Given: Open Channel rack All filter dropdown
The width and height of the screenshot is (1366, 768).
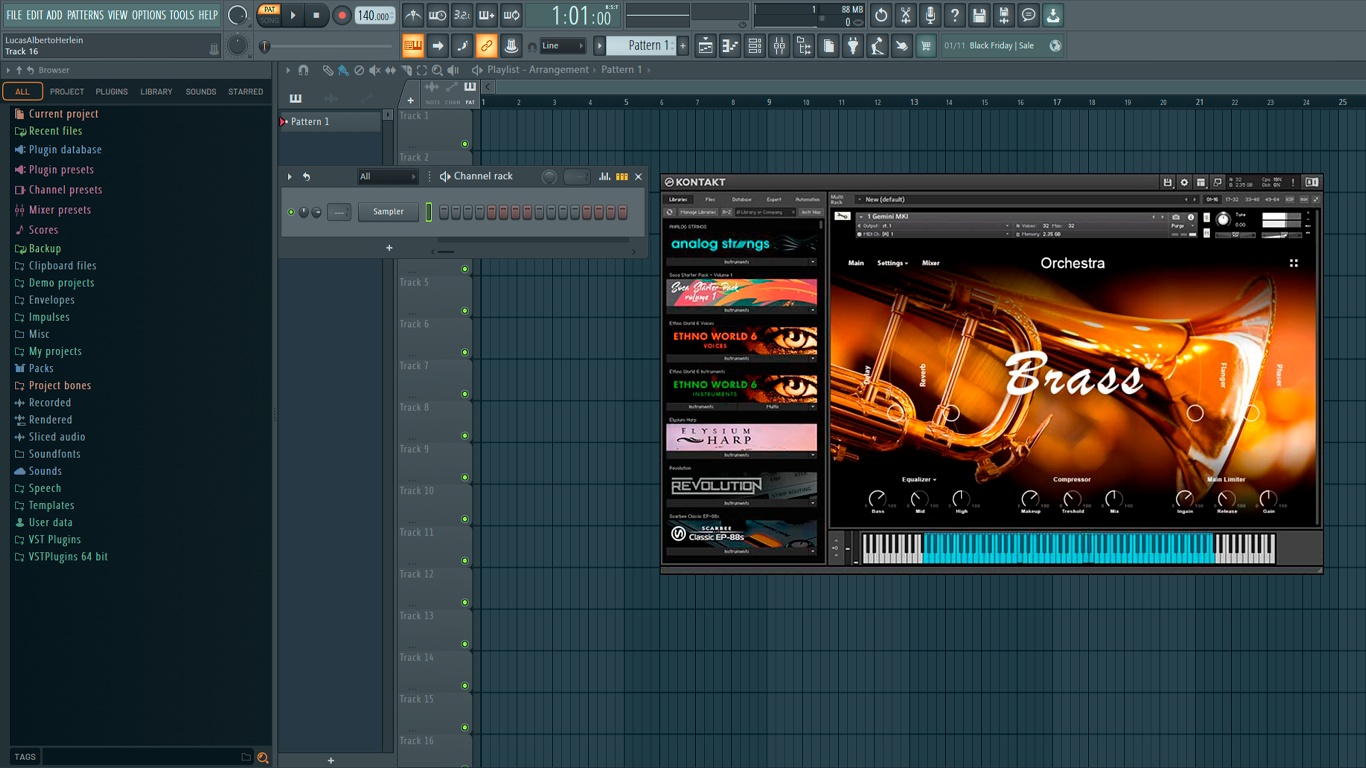Looking at the screenshot, I should (x=387, y=177).
